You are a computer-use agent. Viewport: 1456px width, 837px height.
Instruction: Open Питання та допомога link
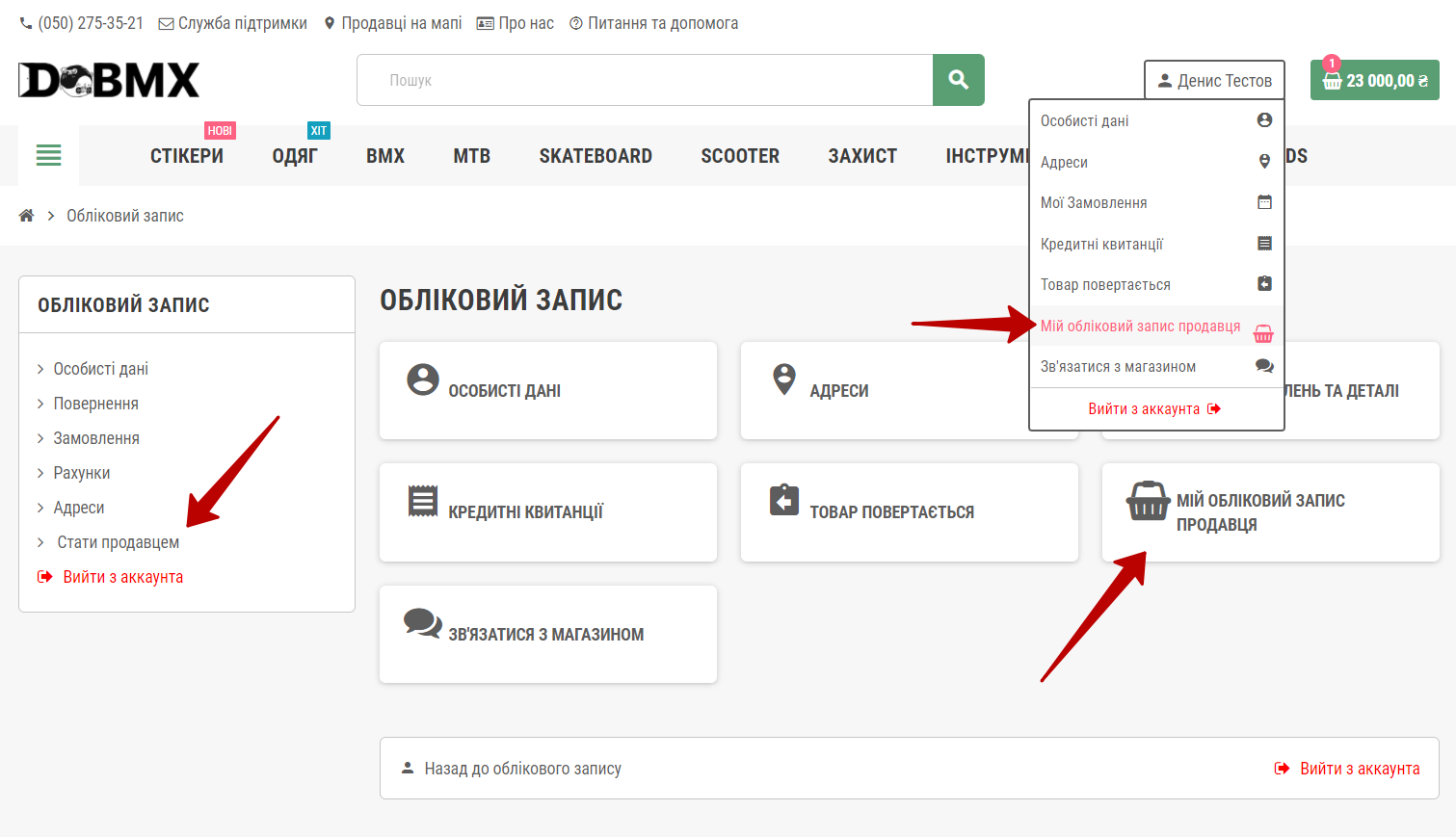pos(654,23)
